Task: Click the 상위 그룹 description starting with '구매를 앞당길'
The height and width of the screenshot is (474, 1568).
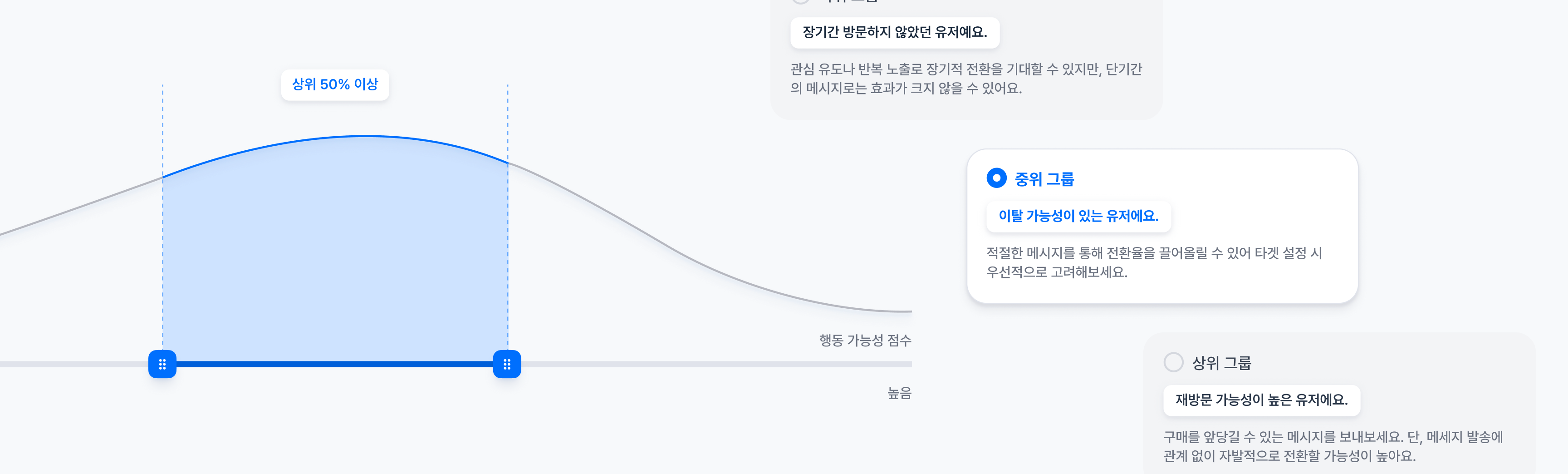Action: pos(1333,447)
